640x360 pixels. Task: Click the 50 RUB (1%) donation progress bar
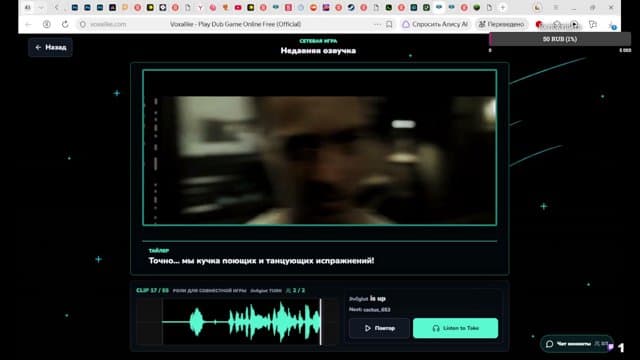(x=560, y=39)
